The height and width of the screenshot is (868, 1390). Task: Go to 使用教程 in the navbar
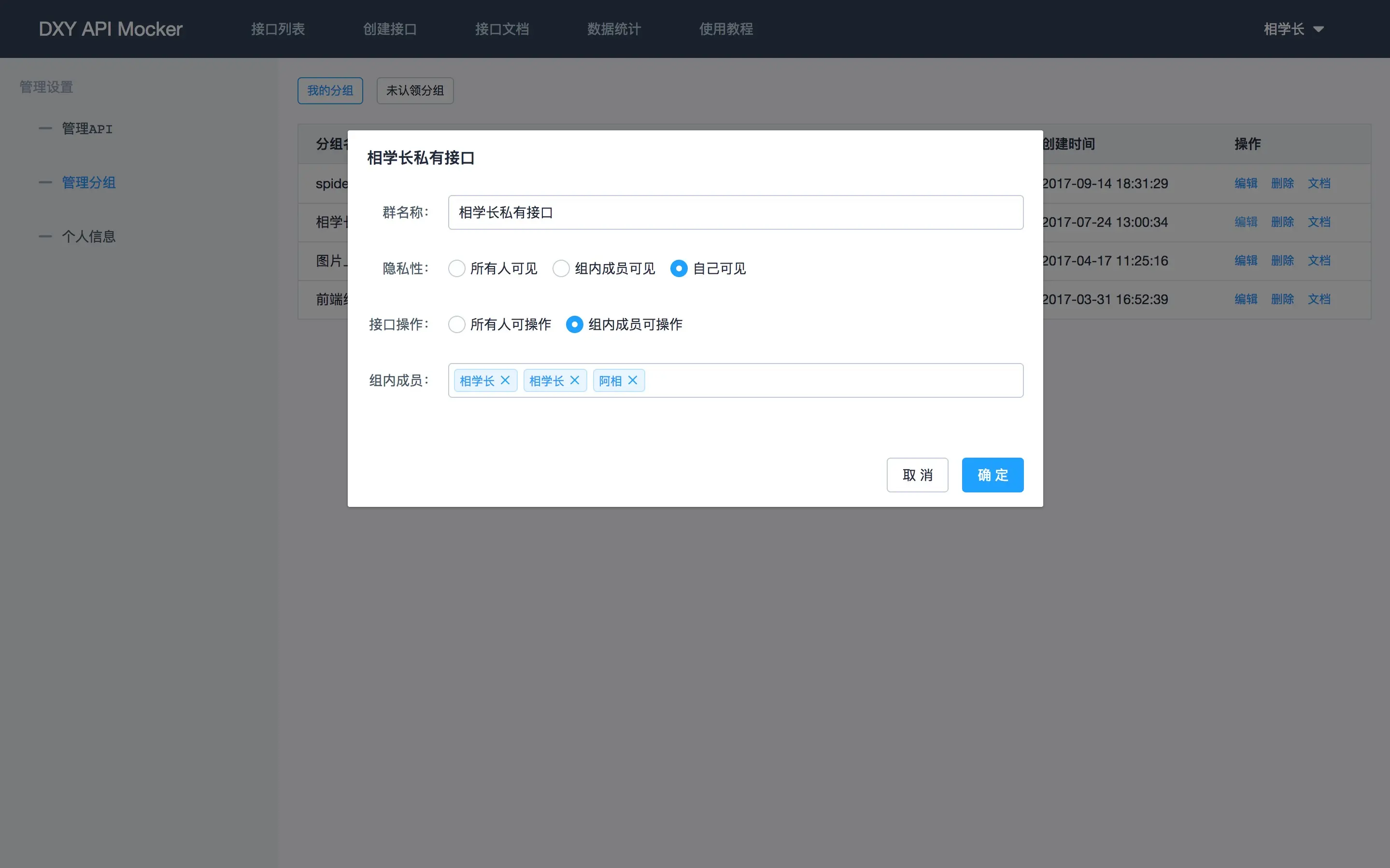tap(726, 28)
